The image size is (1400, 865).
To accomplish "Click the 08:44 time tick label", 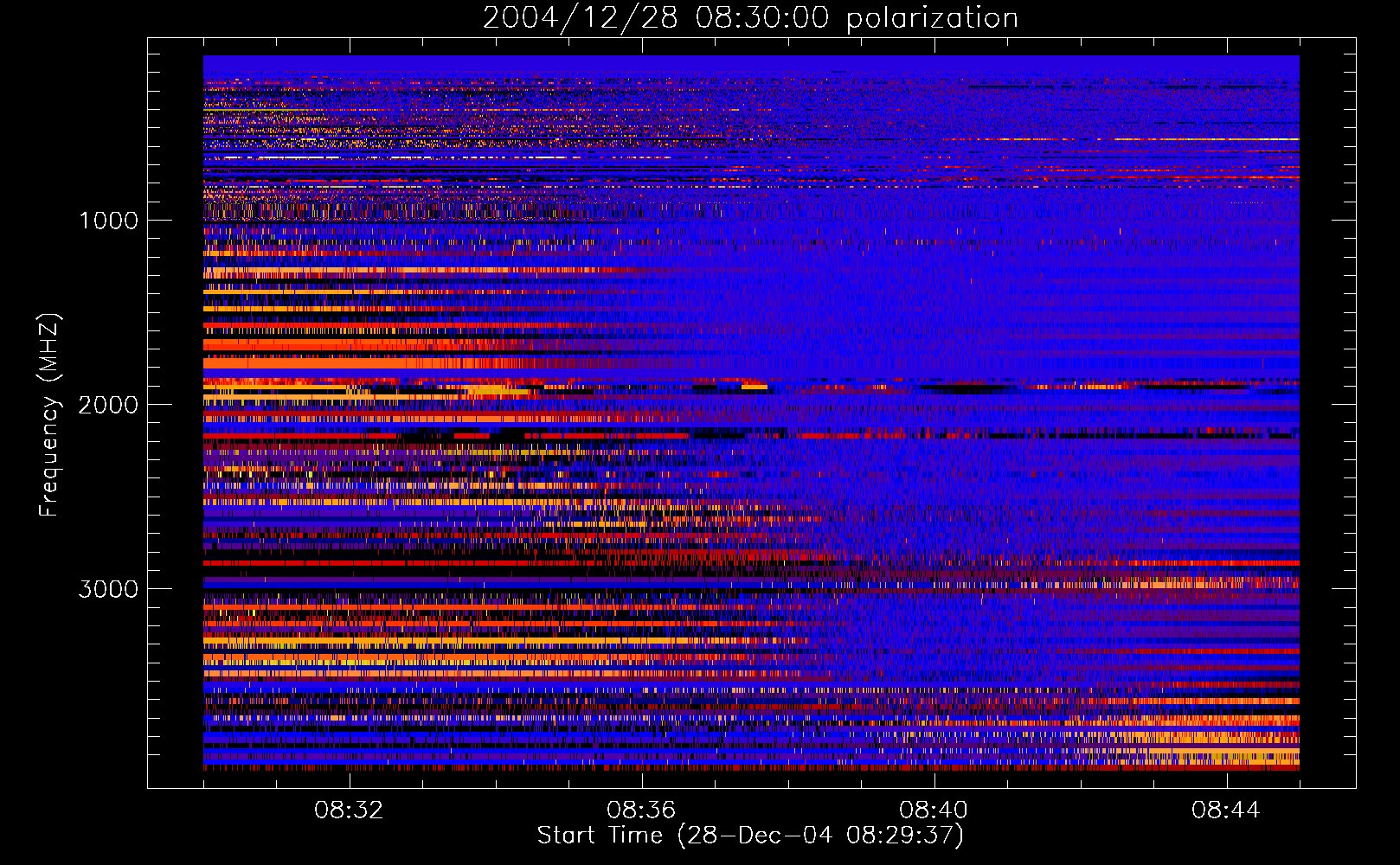I will [x=1226, y=811].
